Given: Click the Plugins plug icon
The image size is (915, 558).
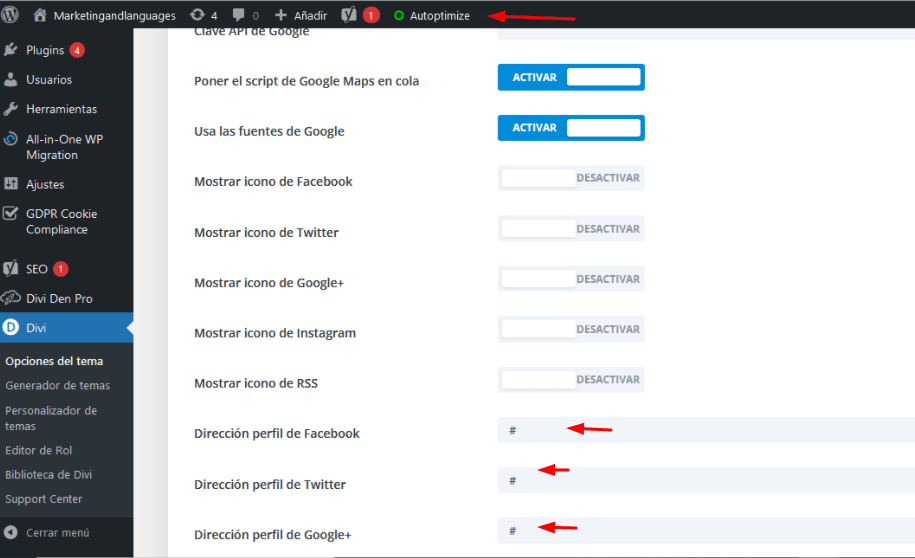Looking at the screenshot, I should point(11,50).
